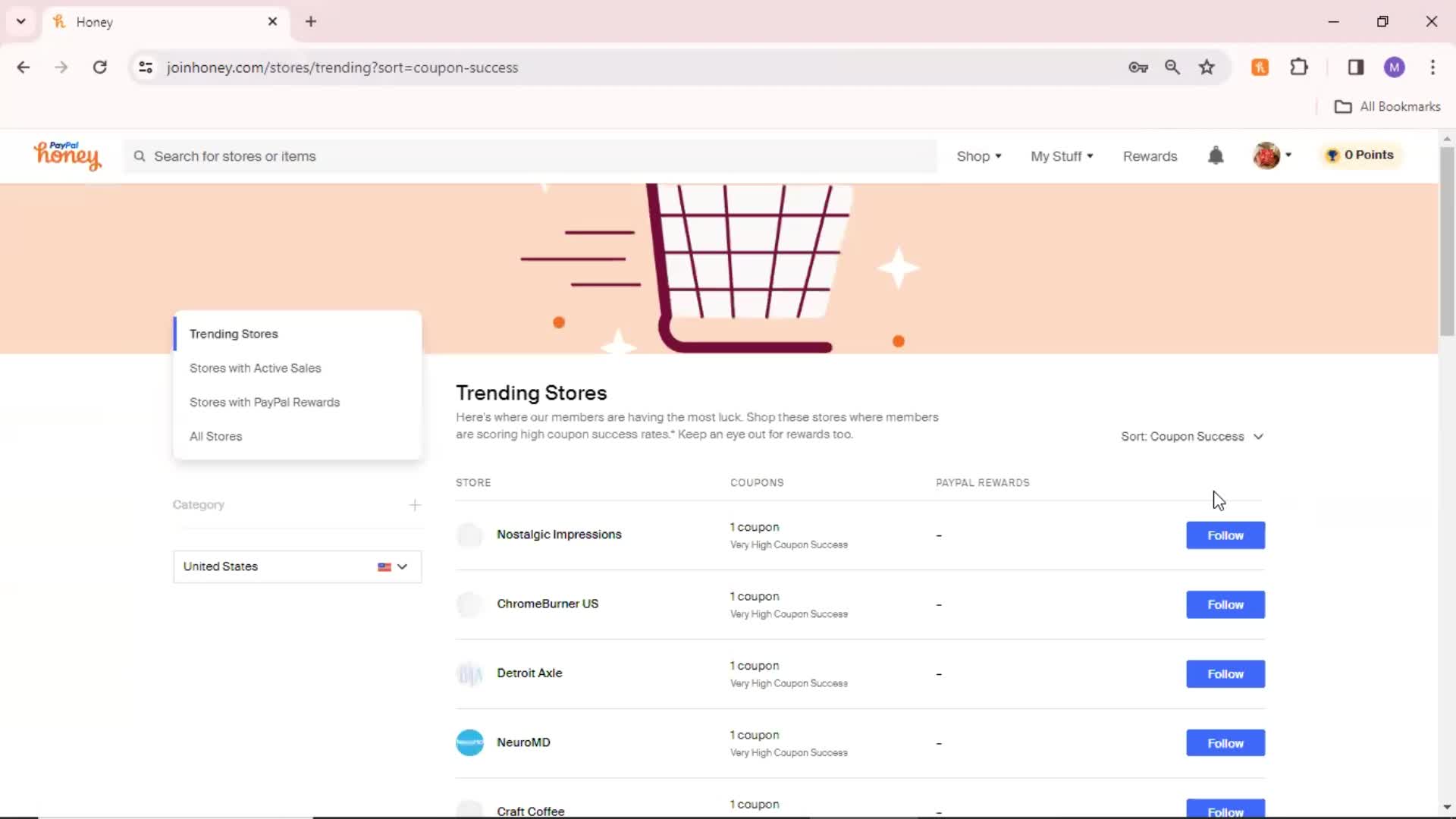
Task: Open Detroit Axle store link
Action: [x=529, y=673]
